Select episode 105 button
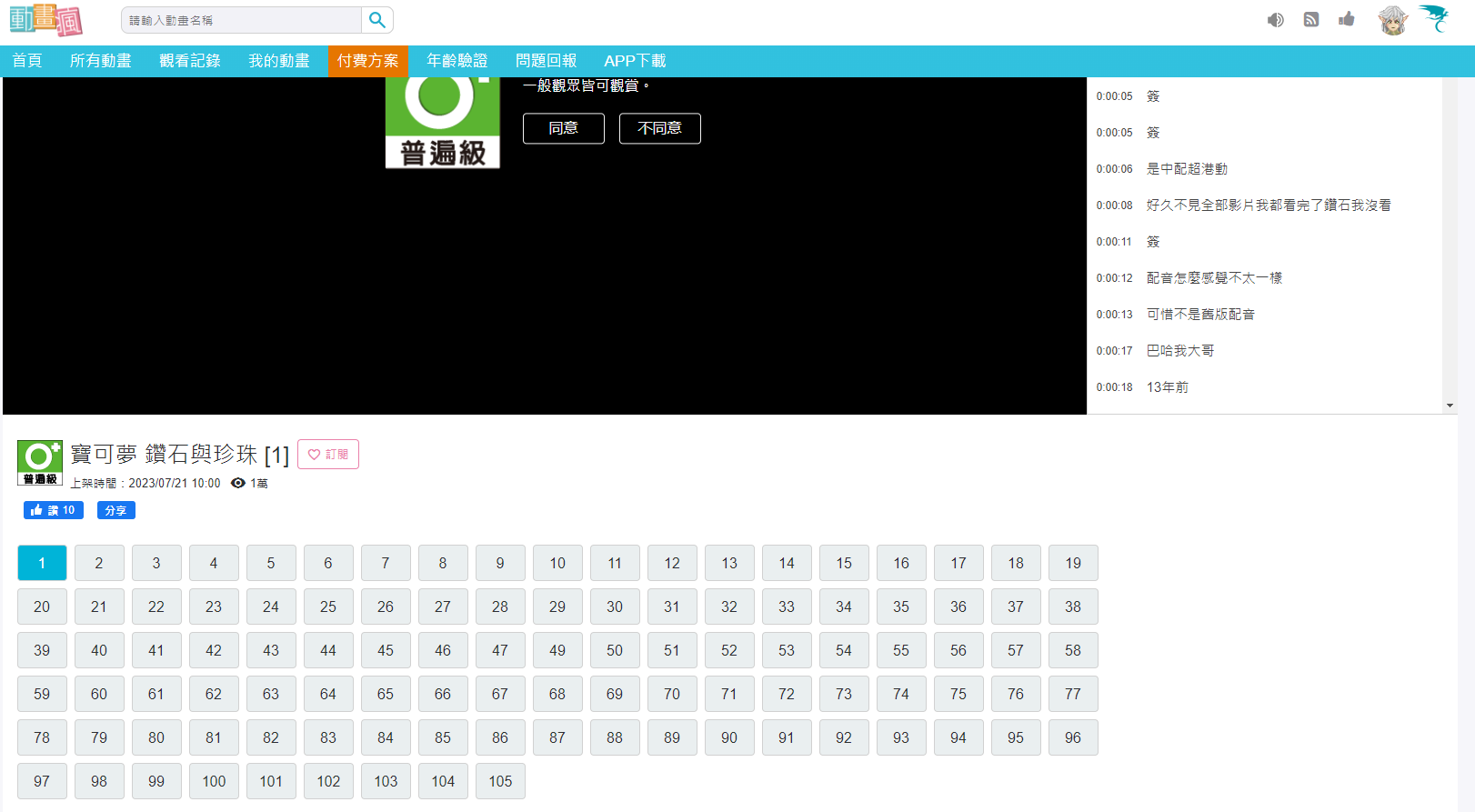This screenshot has height=812, width=1475. click(x=500, y=781)
